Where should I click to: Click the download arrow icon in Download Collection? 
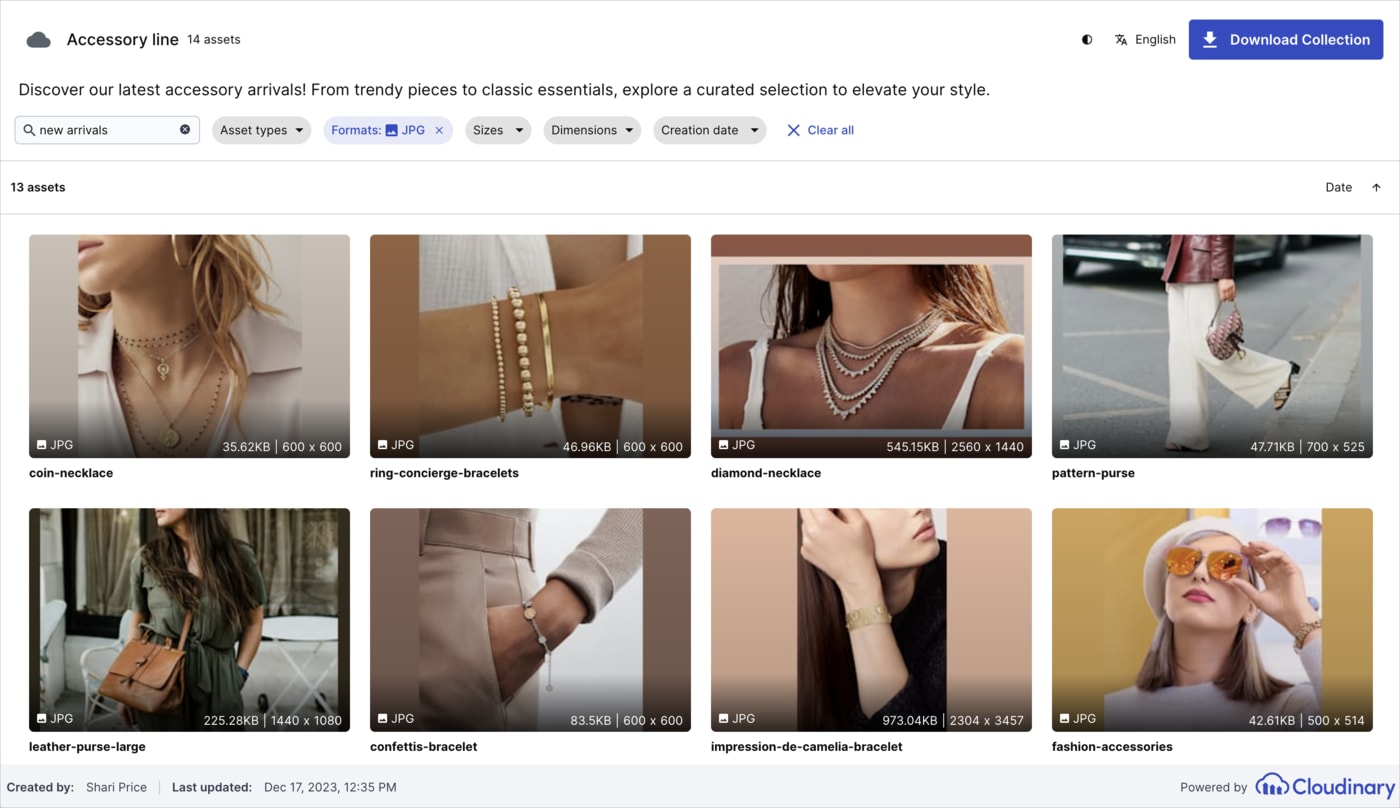tap(1210, 40)
